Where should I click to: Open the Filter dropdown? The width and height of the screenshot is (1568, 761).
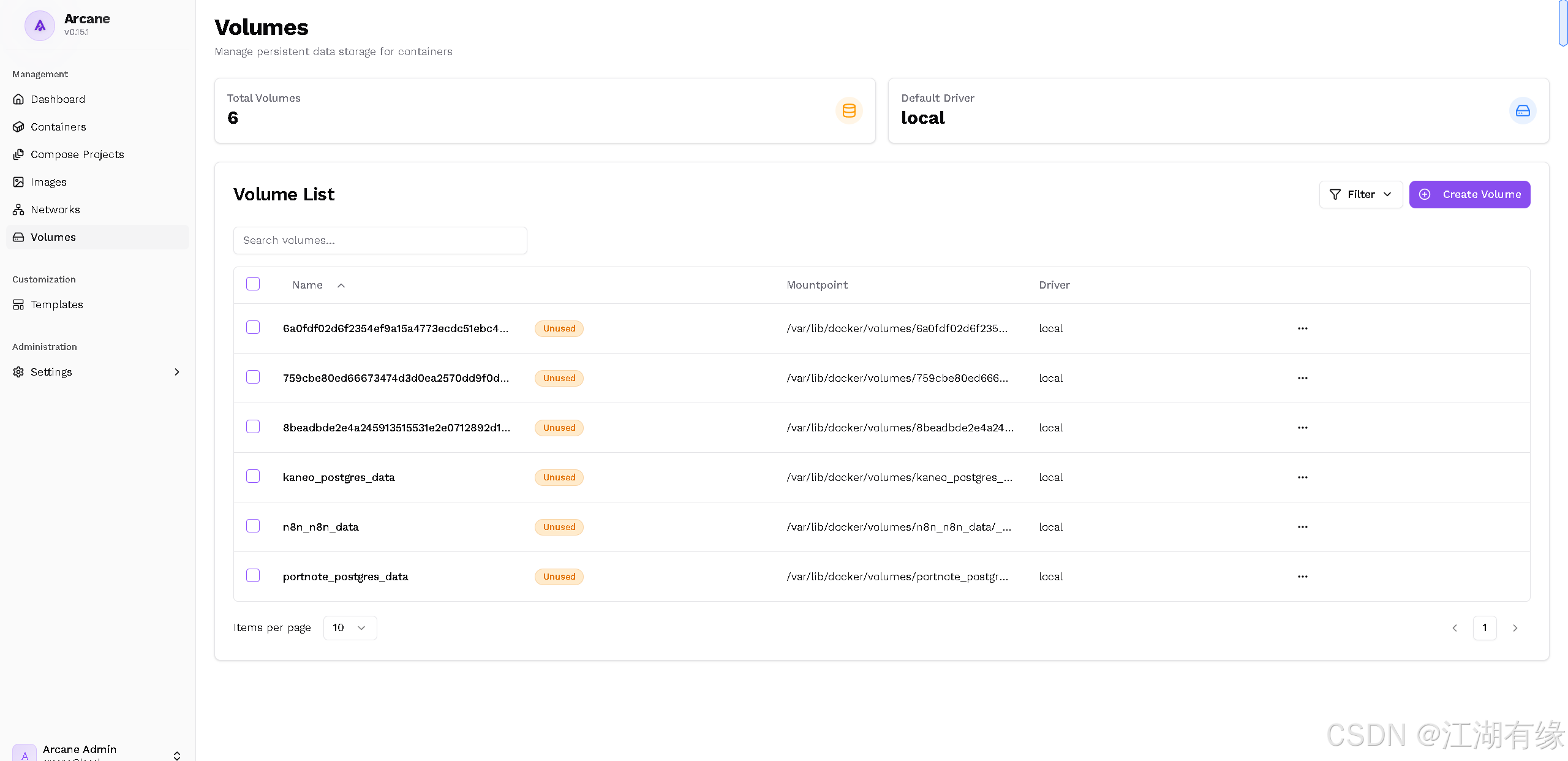tap(1360, 194)
